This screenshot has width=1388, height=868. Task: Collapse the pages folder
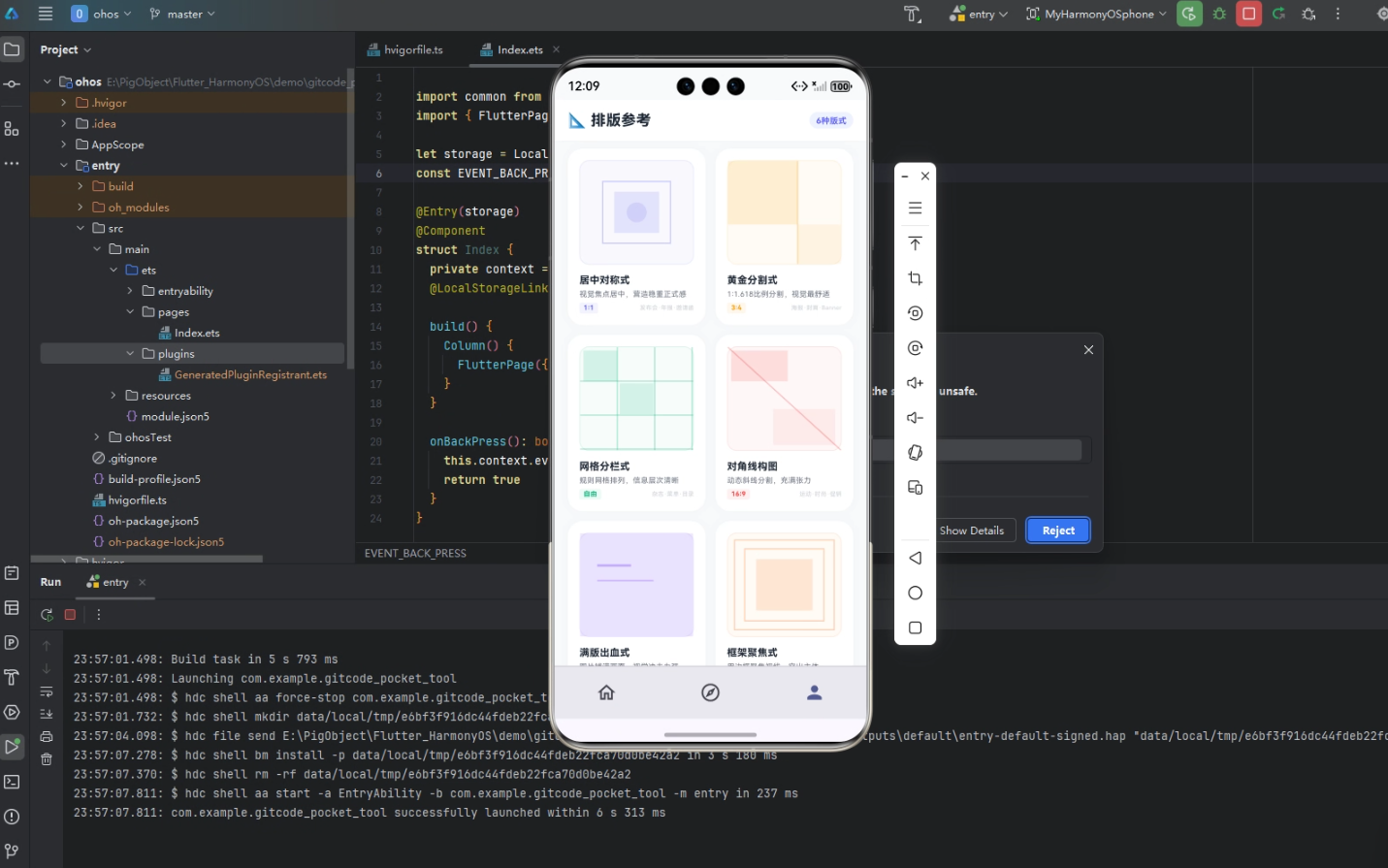tap(130, 312)
